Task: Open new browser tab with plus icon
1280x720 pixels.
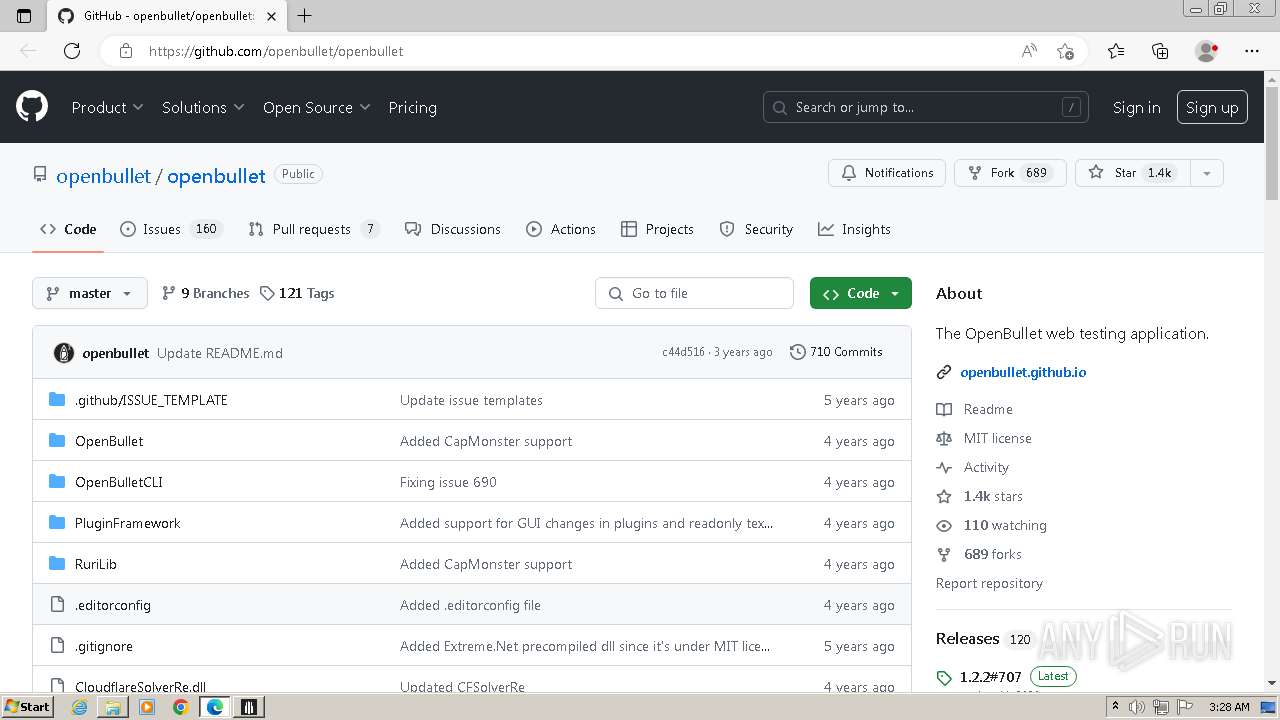Action: click(304, 16)
